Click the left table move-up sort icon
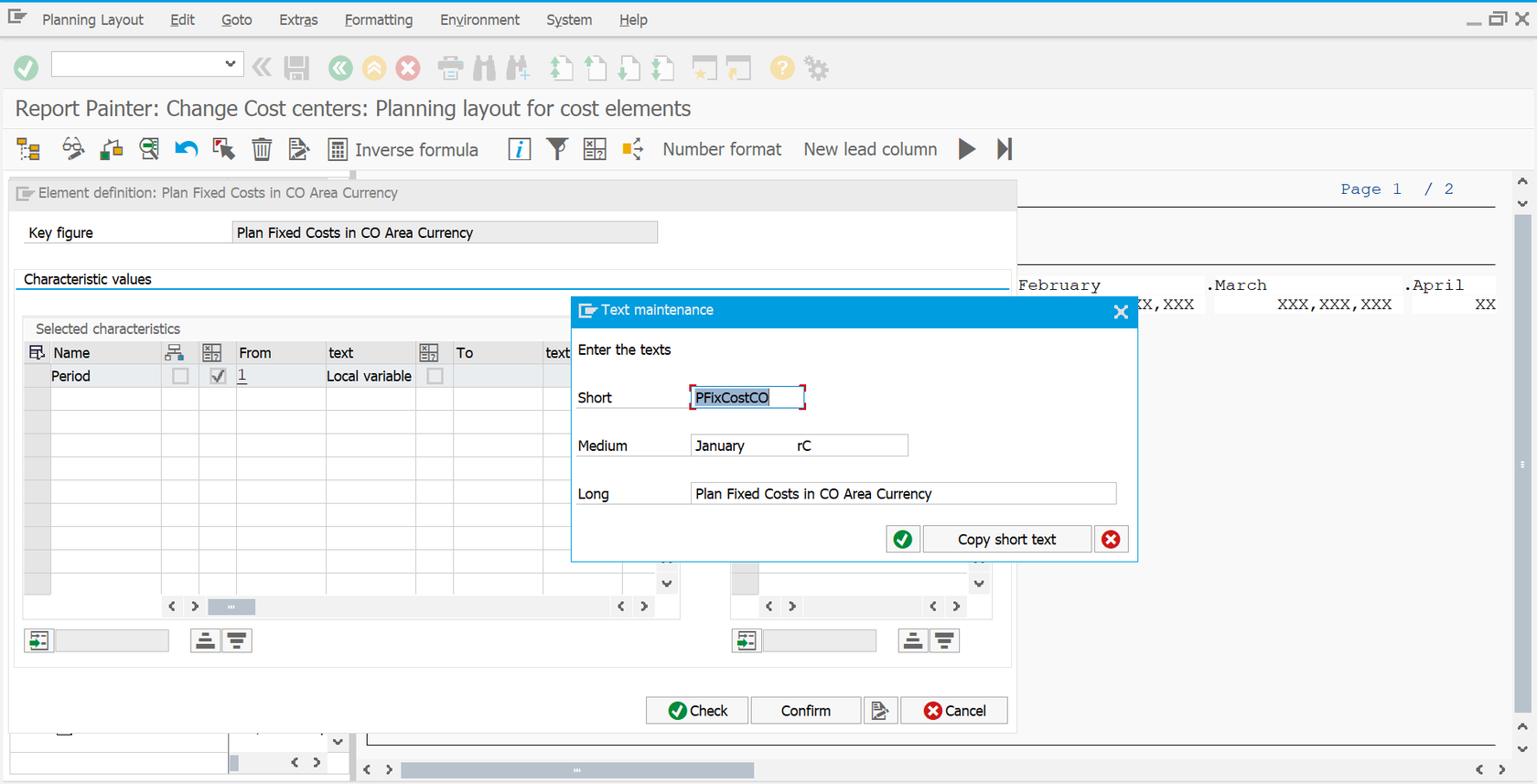 click(x=206, y=641)
